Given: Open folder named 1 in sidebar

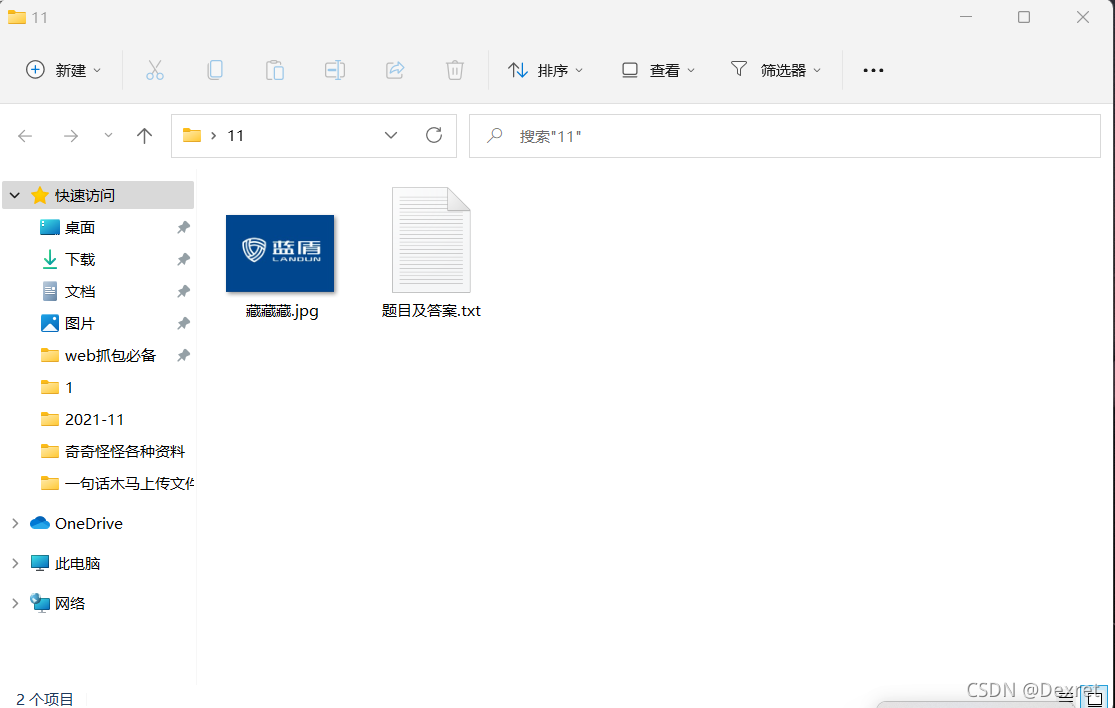Looking at the screenshot, I should click(69, 387).
